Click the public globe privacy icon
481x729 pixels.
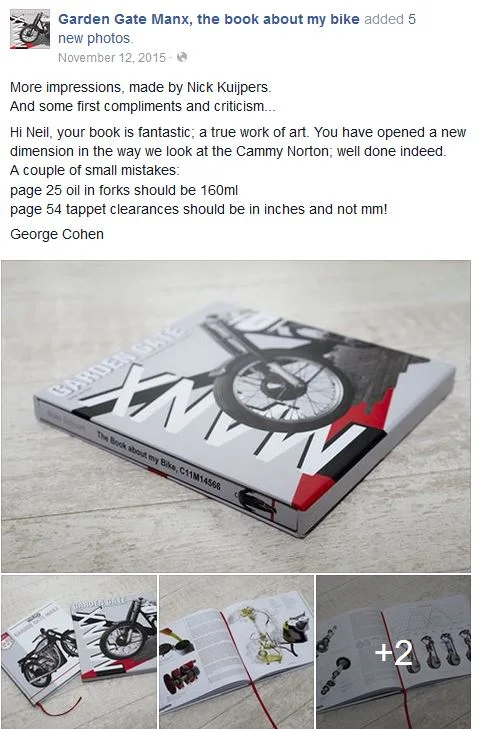182,57
